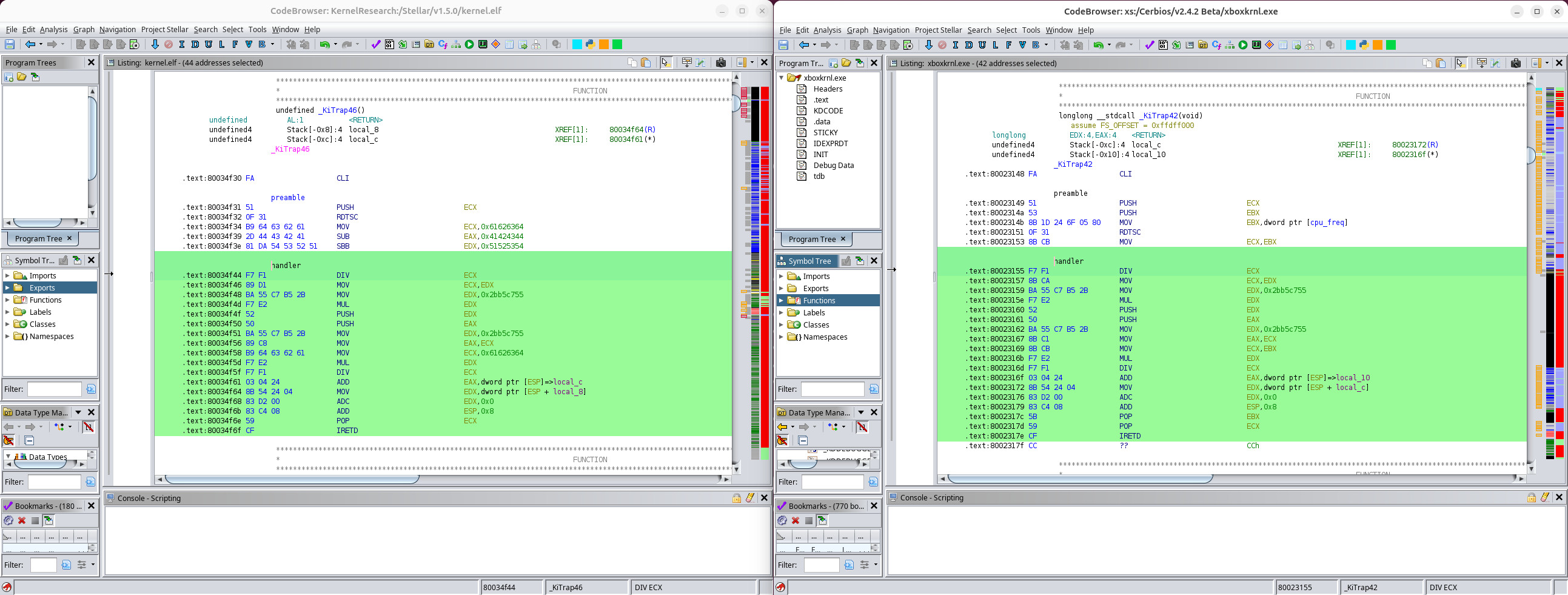Click XREF address 80023172(R) in xboxkrnl.exe listing
The height and width of the screenshot is (595, 1568).
(1415, 145)
